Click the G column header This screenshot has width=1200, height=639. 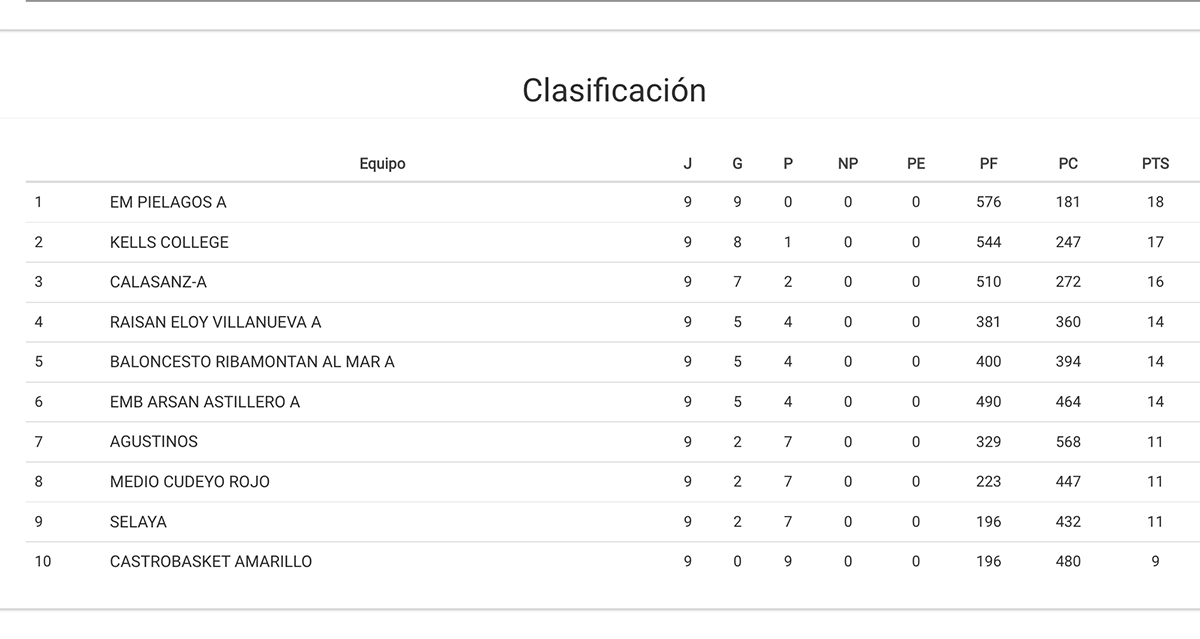737,164
